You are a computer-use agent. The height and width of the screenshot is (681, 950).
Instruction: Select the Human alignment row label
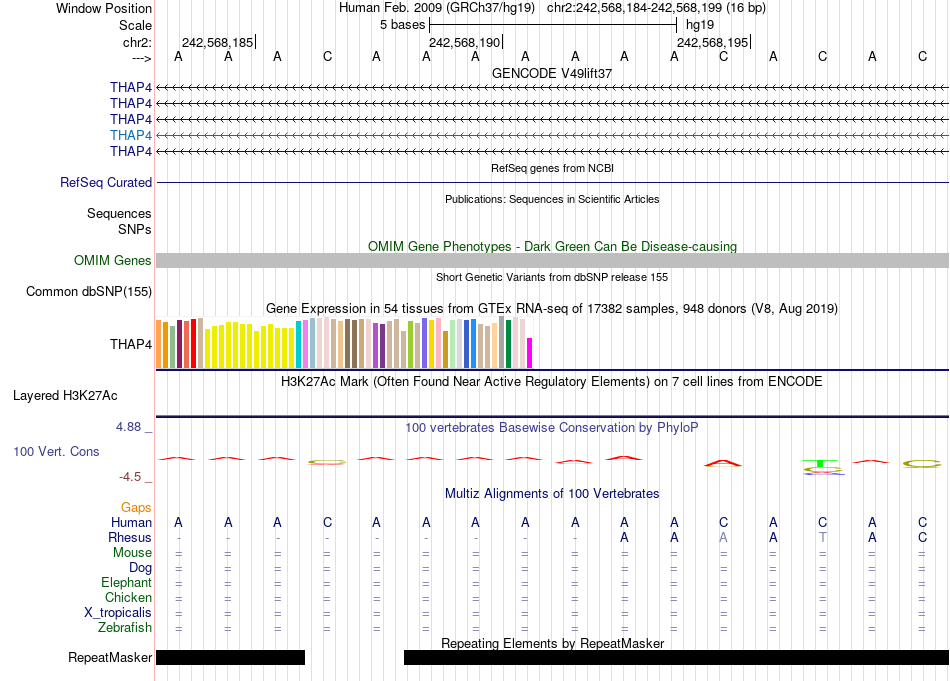click(x=131, y=522)
